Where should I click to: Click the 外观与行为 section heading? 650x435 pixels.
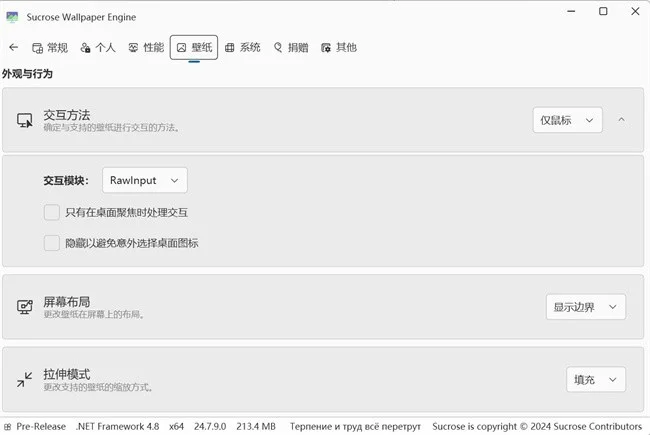(27, 74)
